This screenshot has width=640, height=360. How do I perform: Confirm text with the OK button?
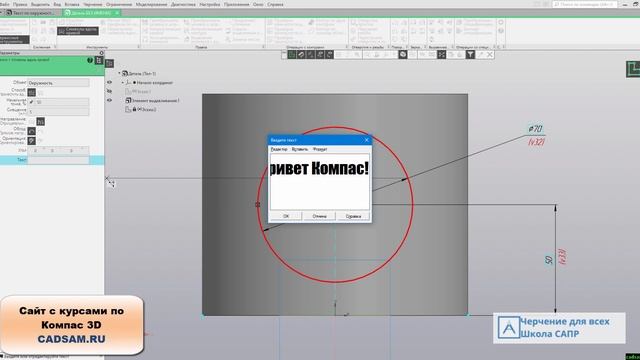click(x=286, y=216)
